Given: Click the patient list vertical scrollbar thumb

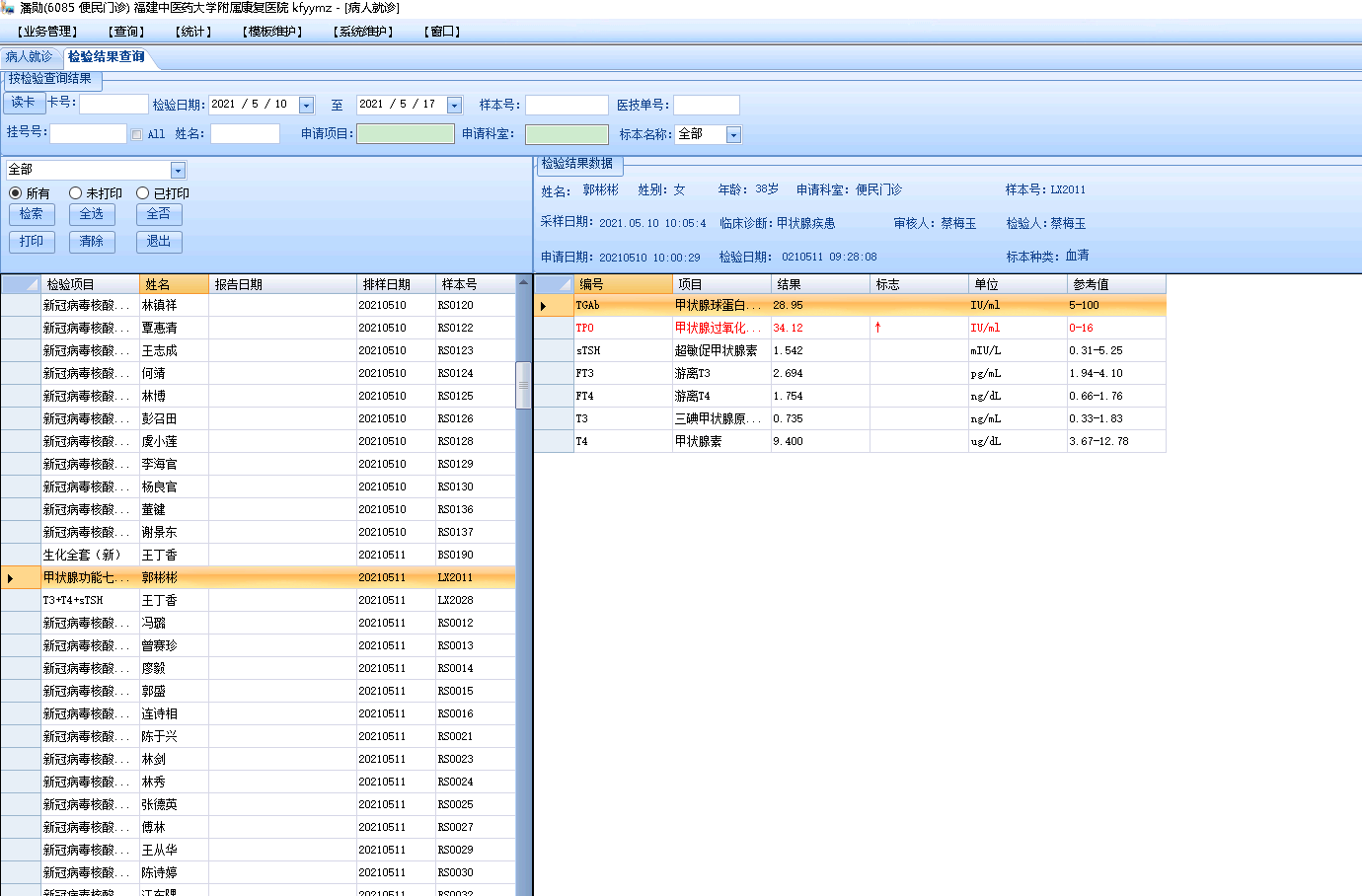Looking at the screenshot, I should [523, 385].
